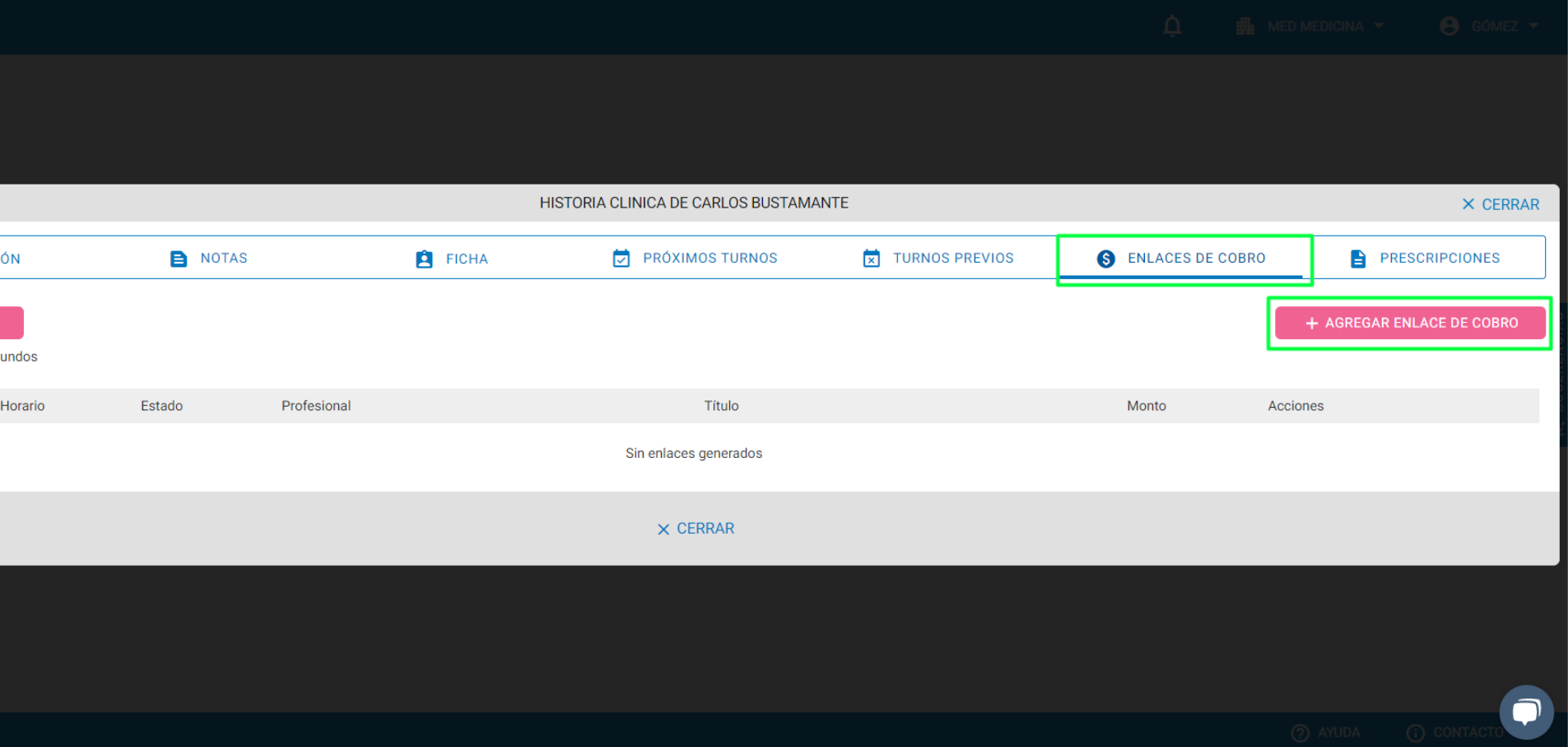
Task: Open the Notas tab
Action: click(x=208, y=259)
